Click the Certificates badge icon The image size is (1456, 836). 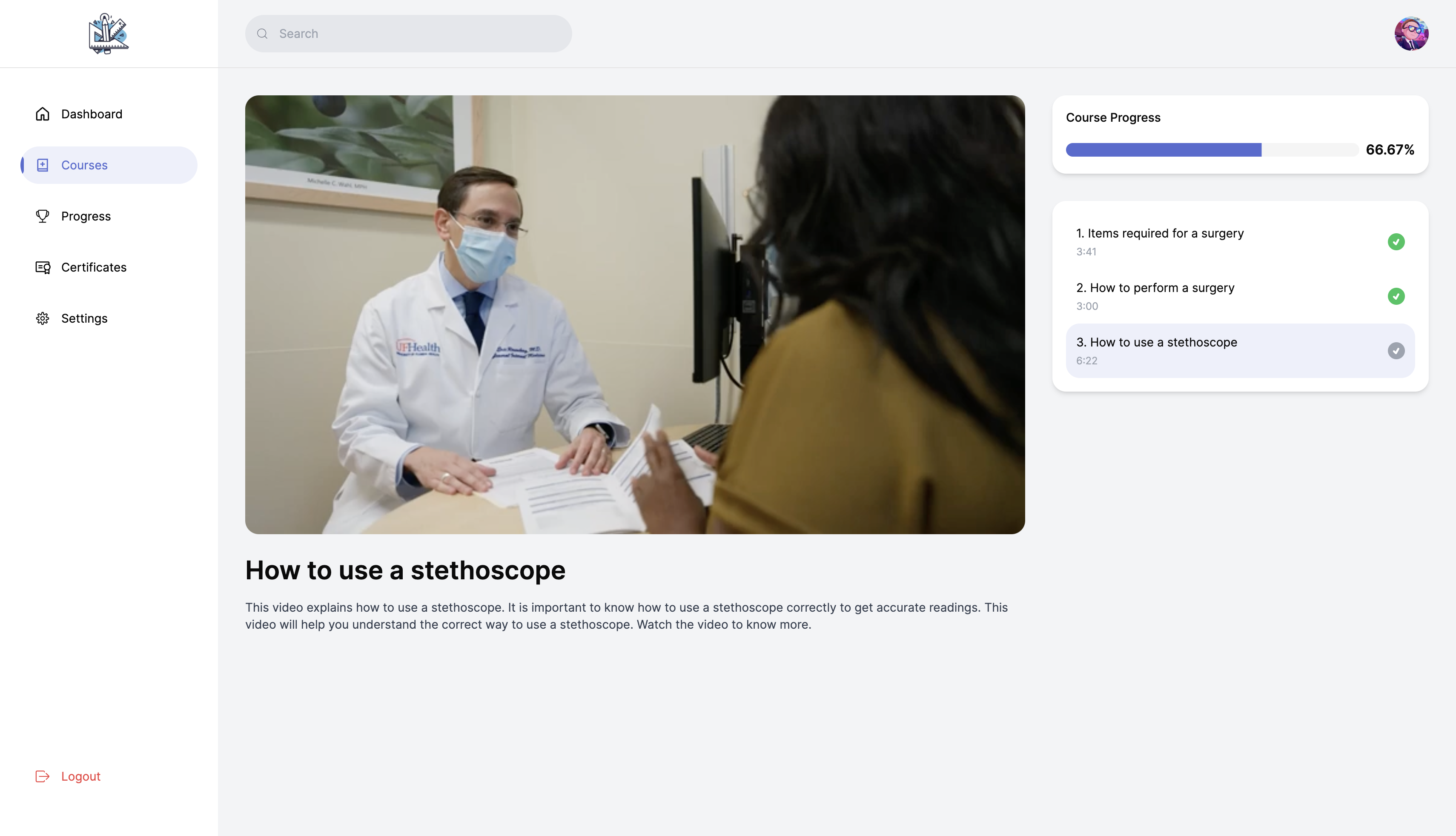pos(43,268)
